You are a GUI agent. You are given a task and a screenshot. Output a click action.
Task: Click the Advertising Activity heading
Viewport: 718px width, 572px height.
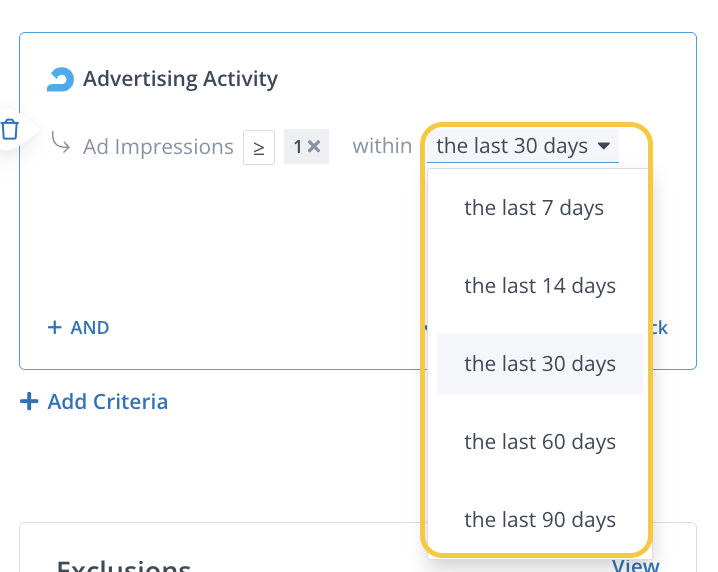click(180, 79)
